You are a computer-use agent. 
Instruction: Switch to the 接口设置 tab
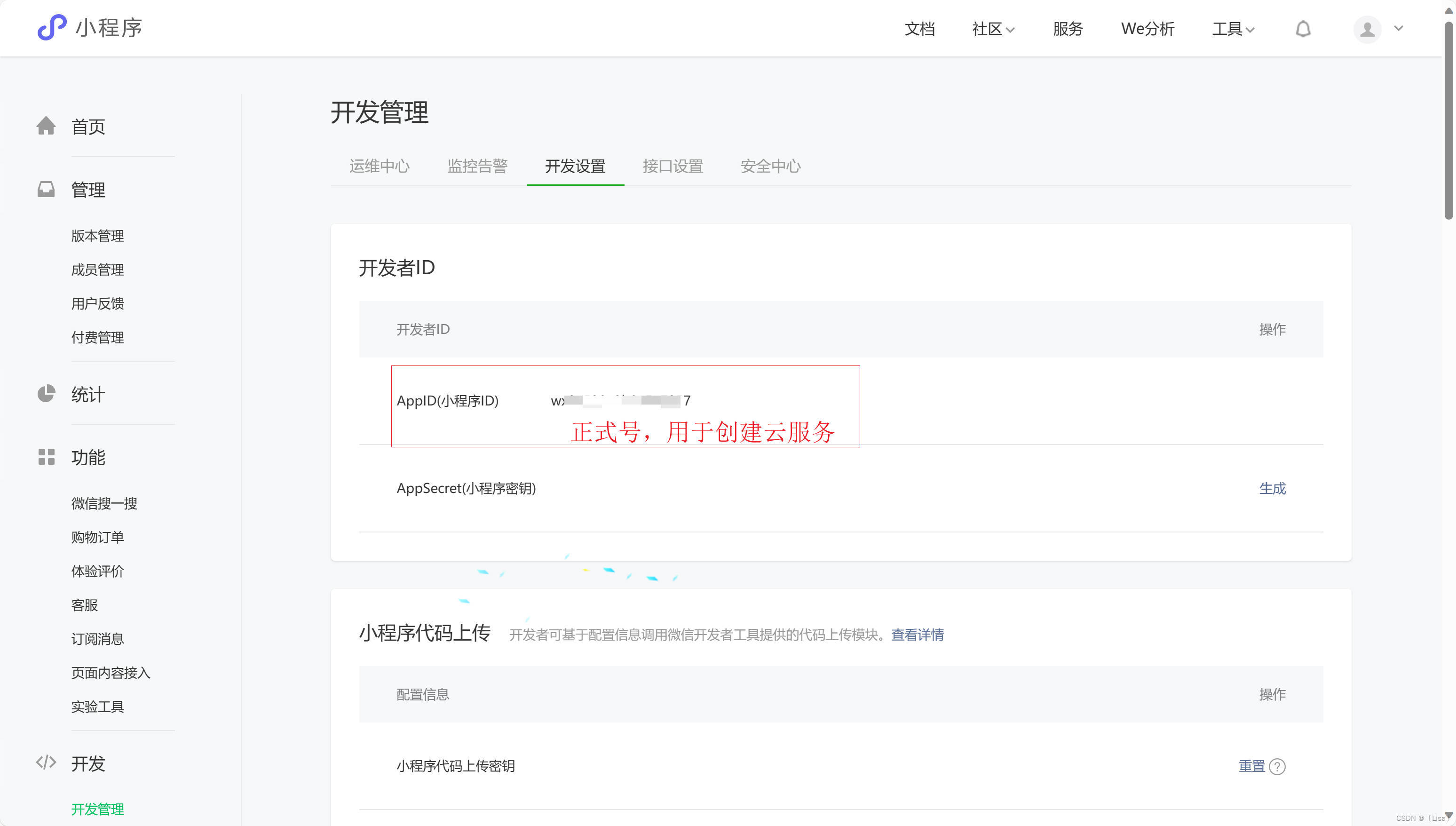[673, 166]
